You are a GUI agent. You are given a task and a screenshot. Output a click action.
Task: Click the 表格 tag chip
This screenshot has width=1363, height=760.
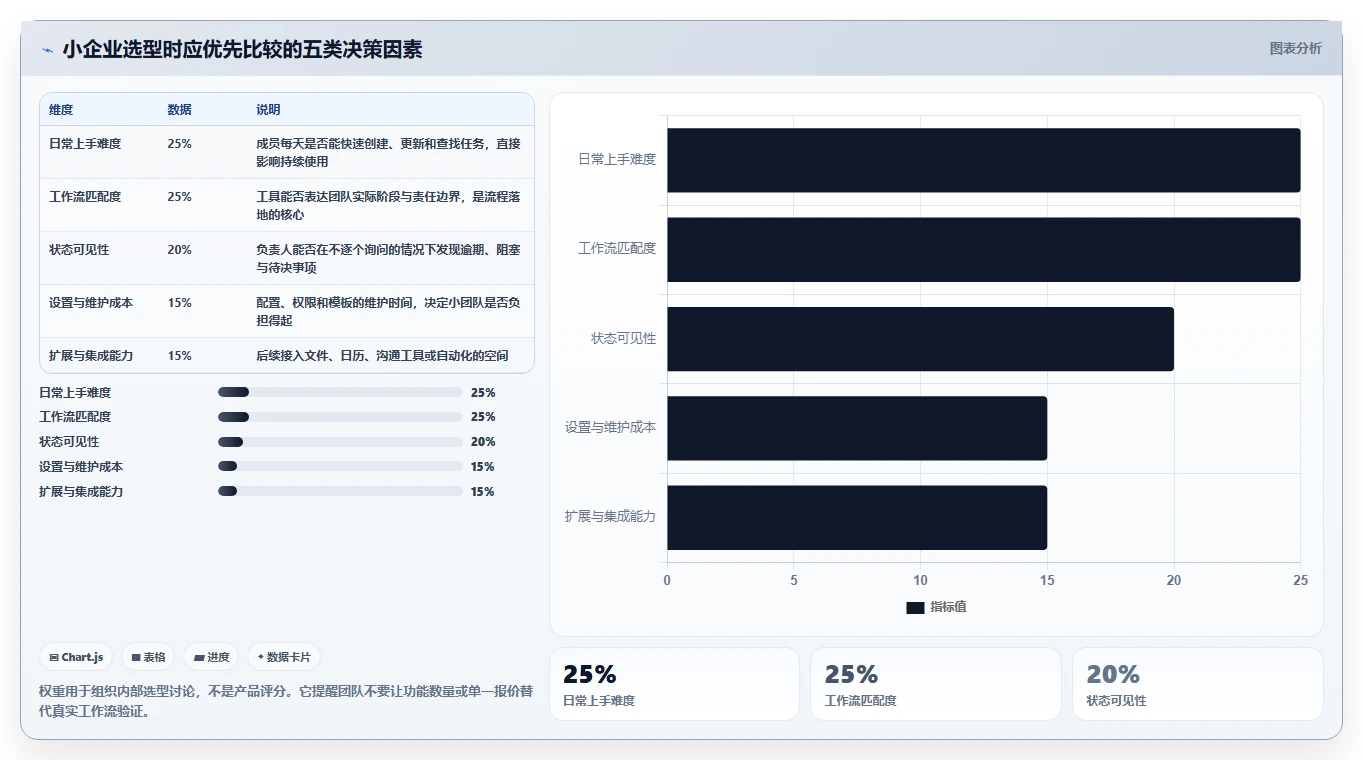pos(148,657)
